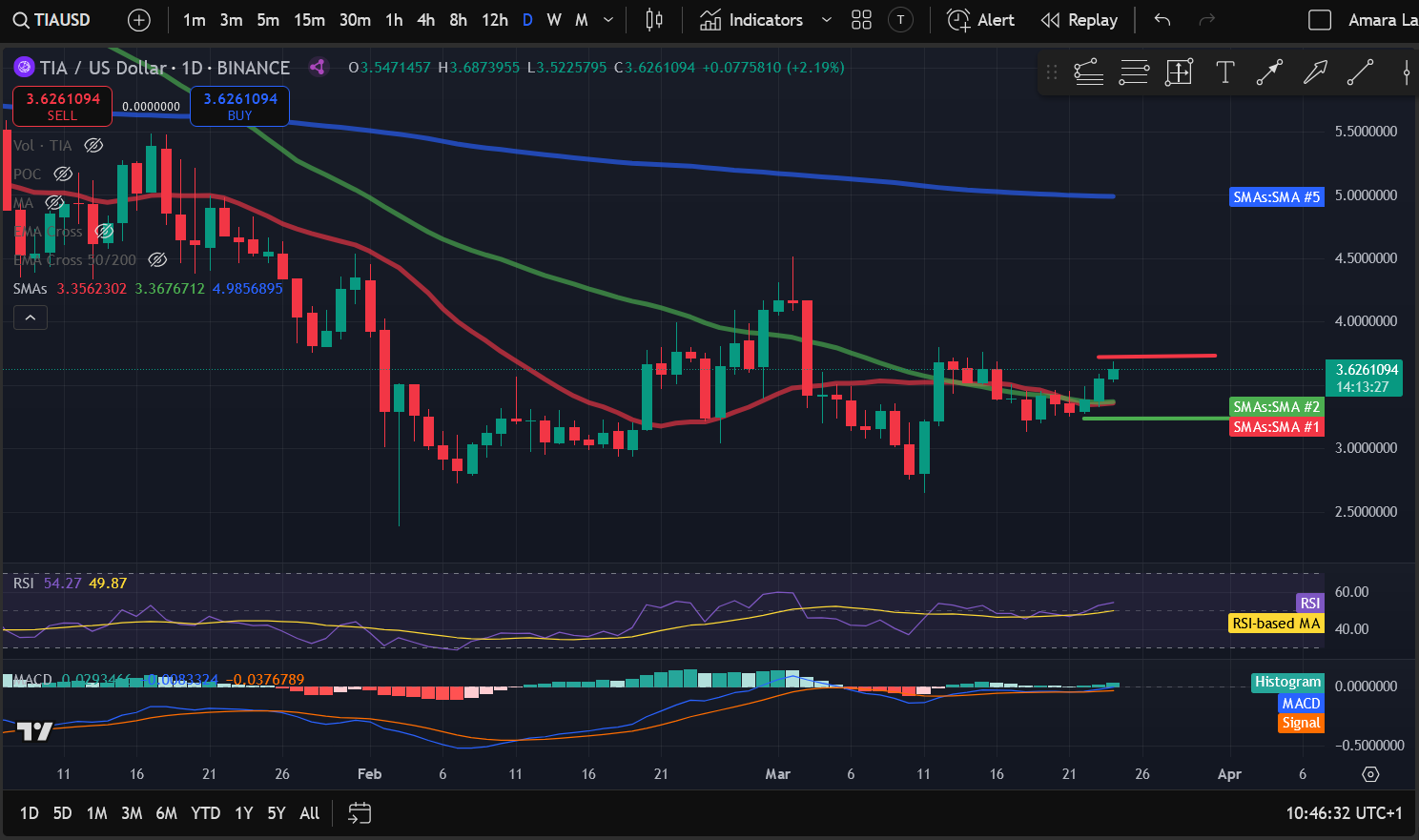
Task: Collapse the indicator legend list
Action: click(x=31, y=318)
